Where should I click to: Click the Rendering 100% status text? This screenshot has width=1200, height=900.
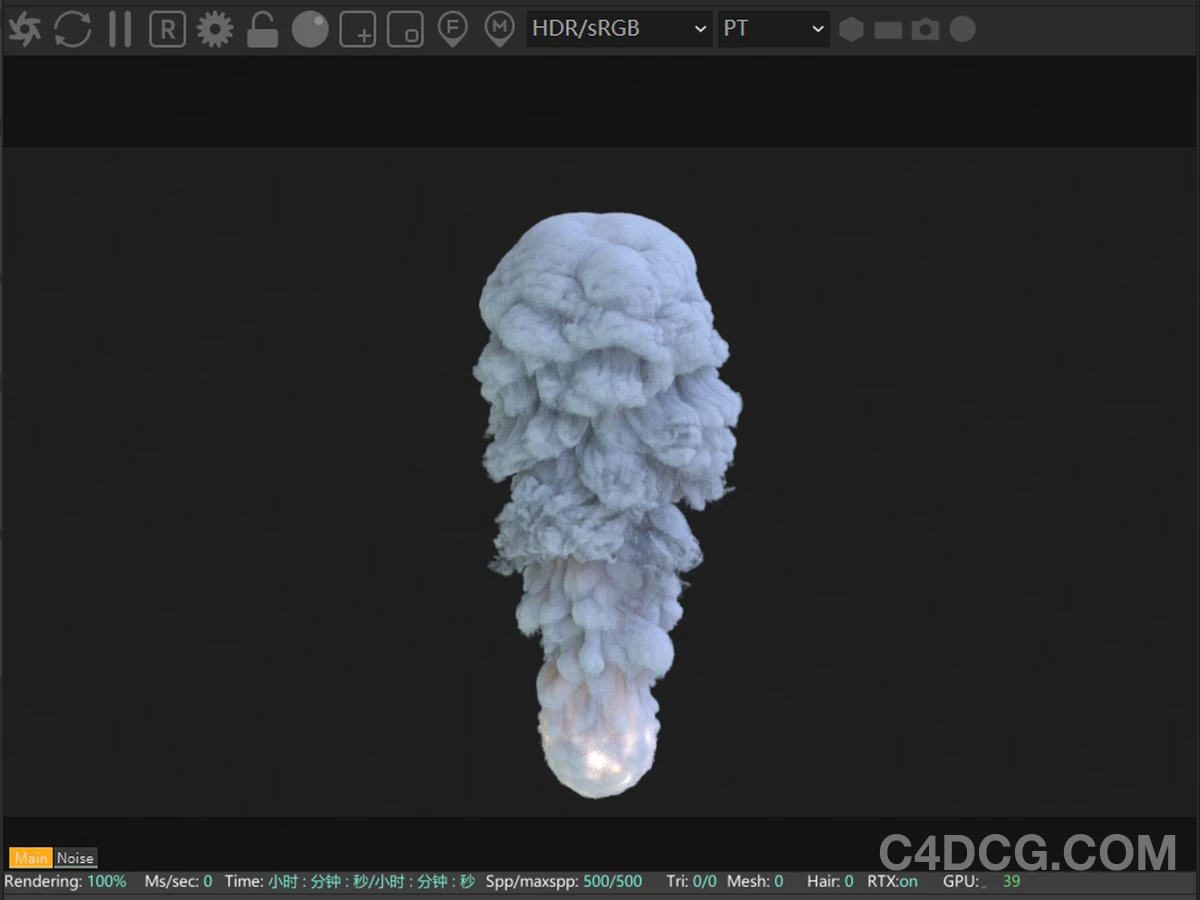pyautogui.click(x=65, y=881)
